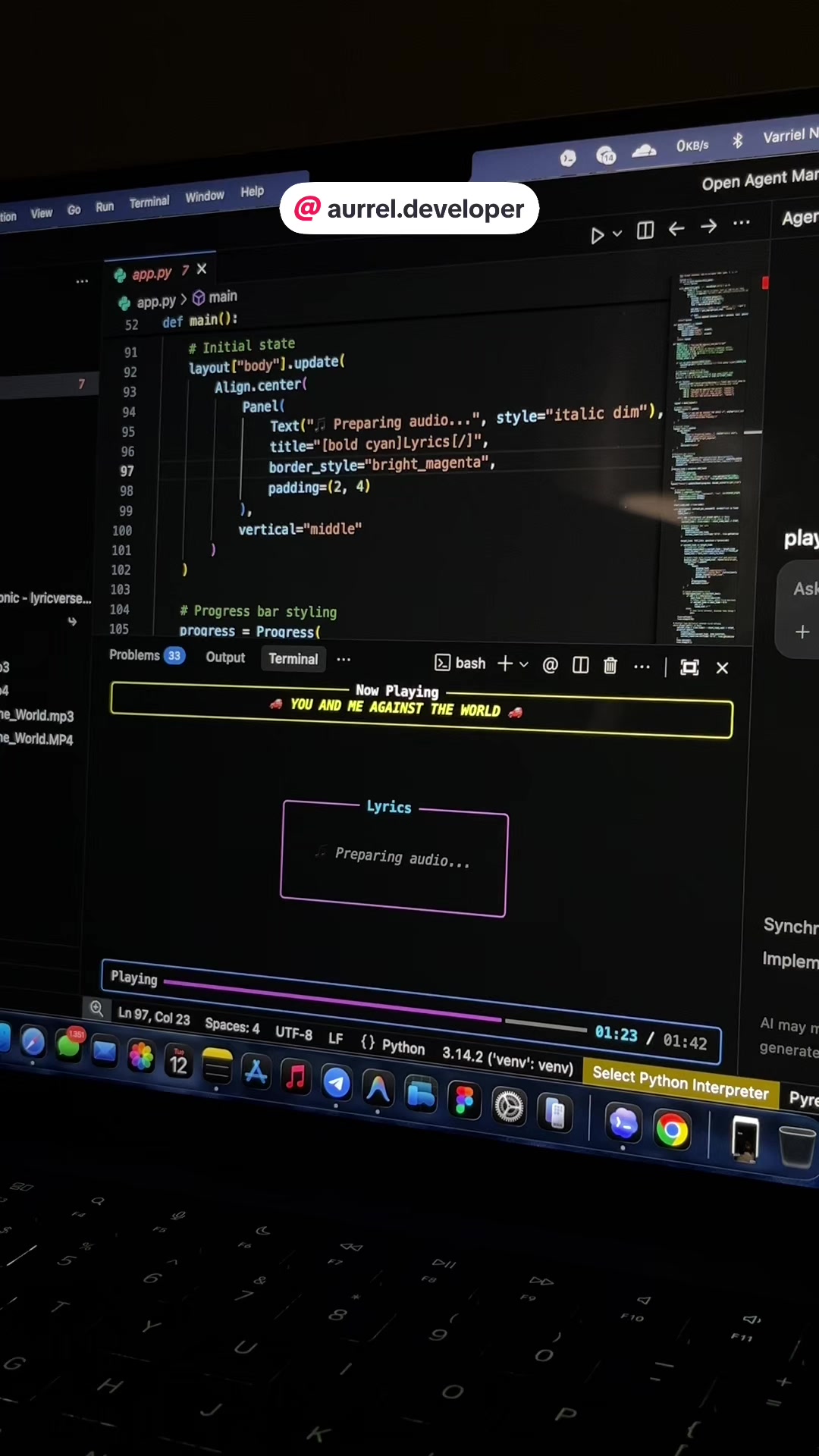Click line number 97 in gutter
Screen dimensions: 819x1456
[127, 471]
